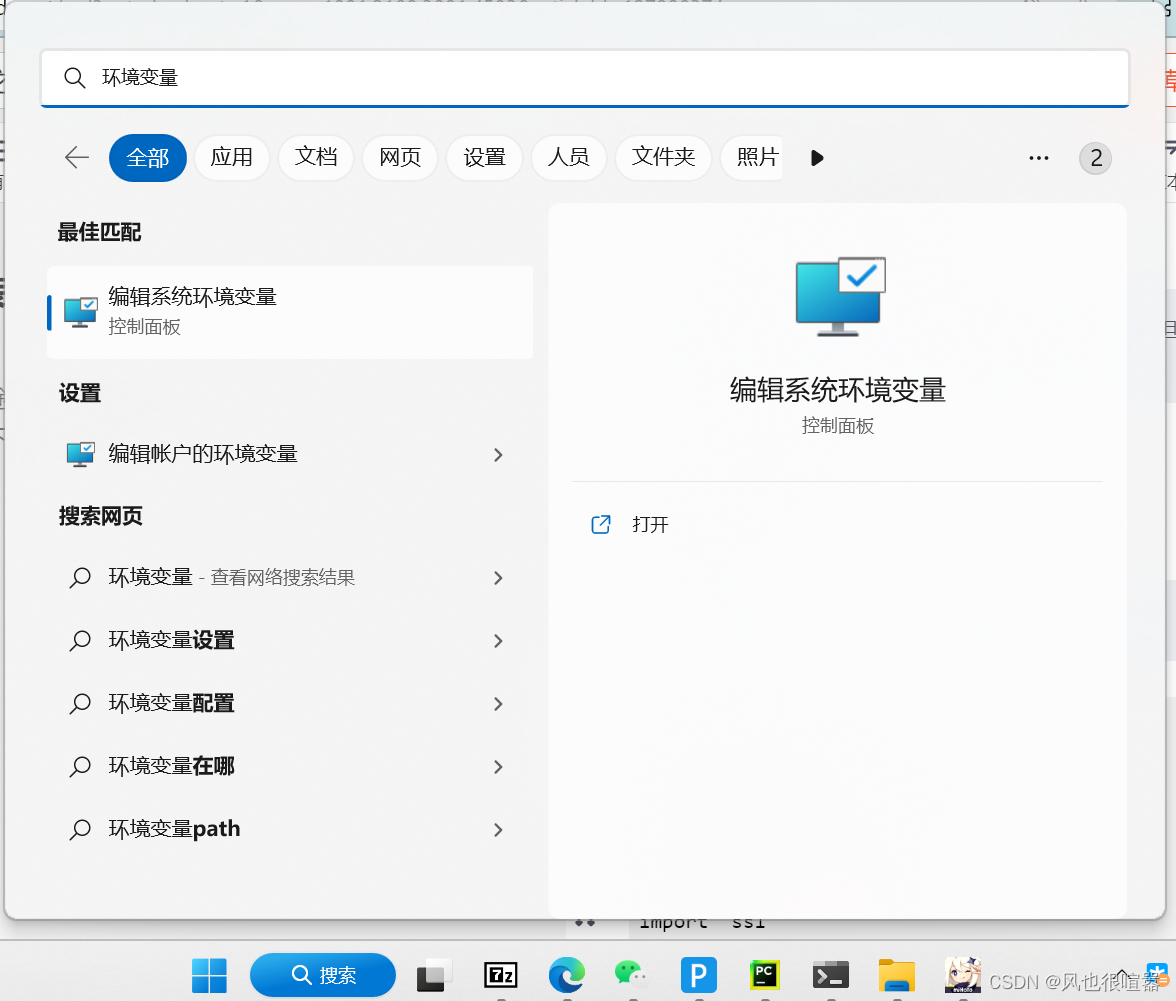
Task: Open the ... more options menu
Action: (1038, 157)
